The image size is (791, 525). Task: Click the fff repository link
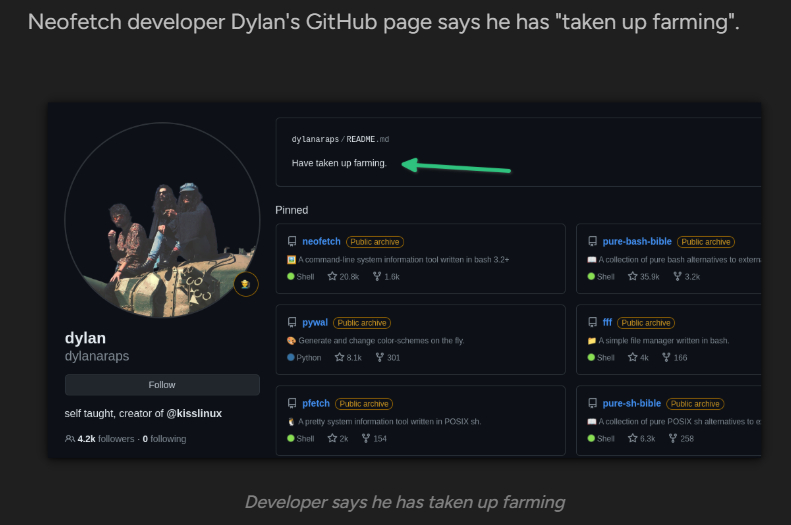coord(607,323)
